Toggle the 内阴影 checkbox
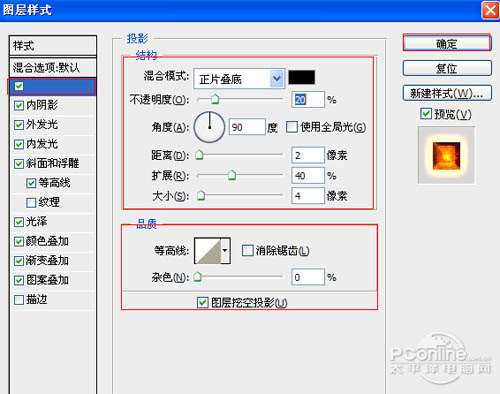The image size is (500, 394). click(19, 106)
